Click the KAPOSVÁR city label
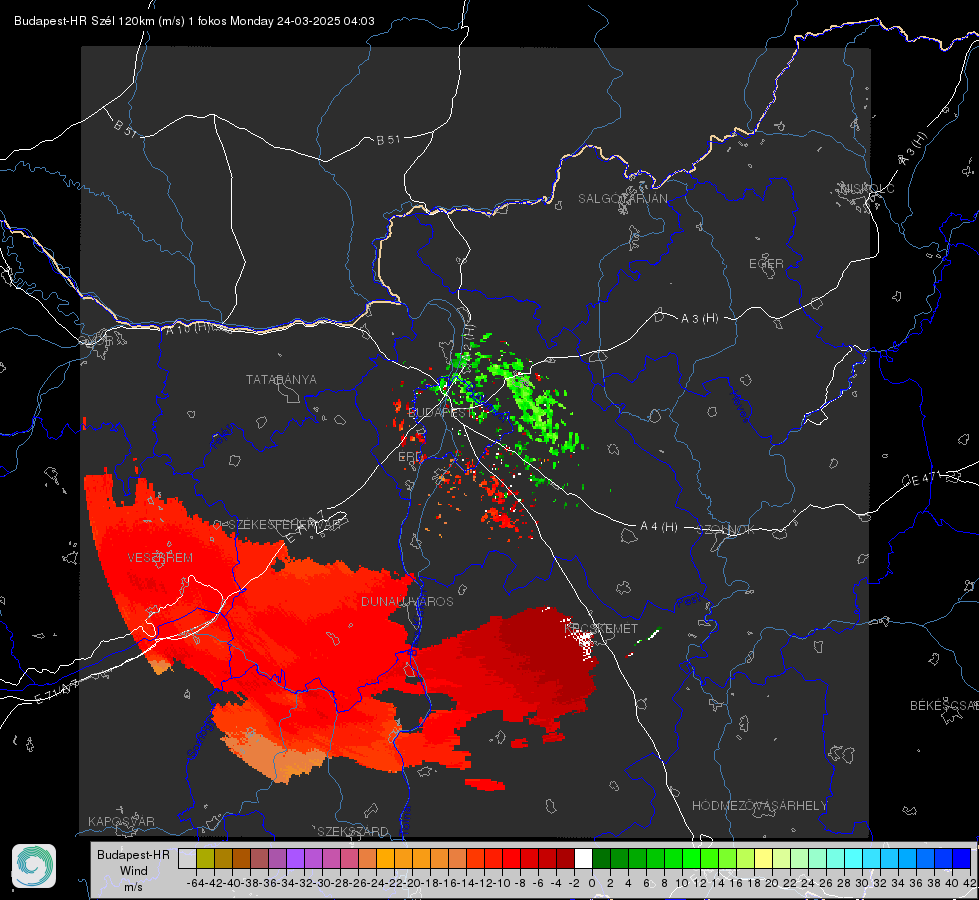 pyautogui.click(x=121, y=821)
